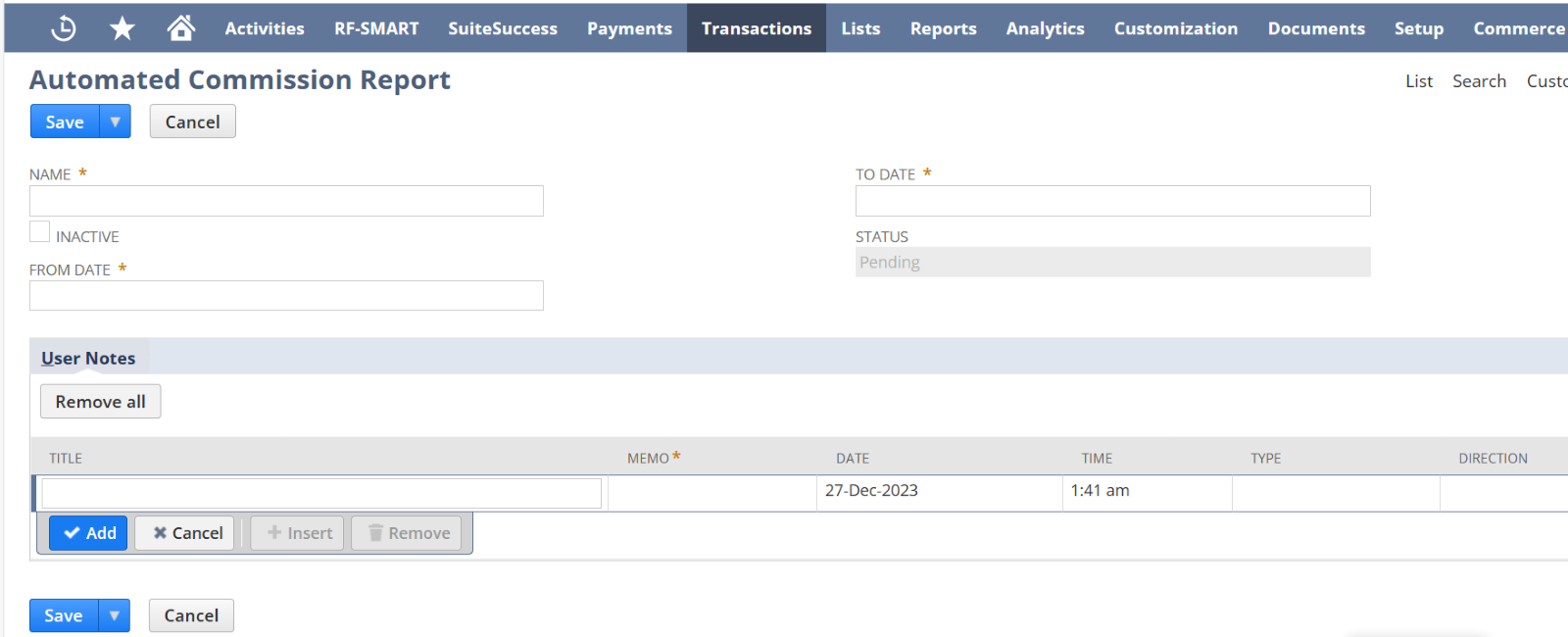Click the Shortcuts star icon

(x=122, y=28)
